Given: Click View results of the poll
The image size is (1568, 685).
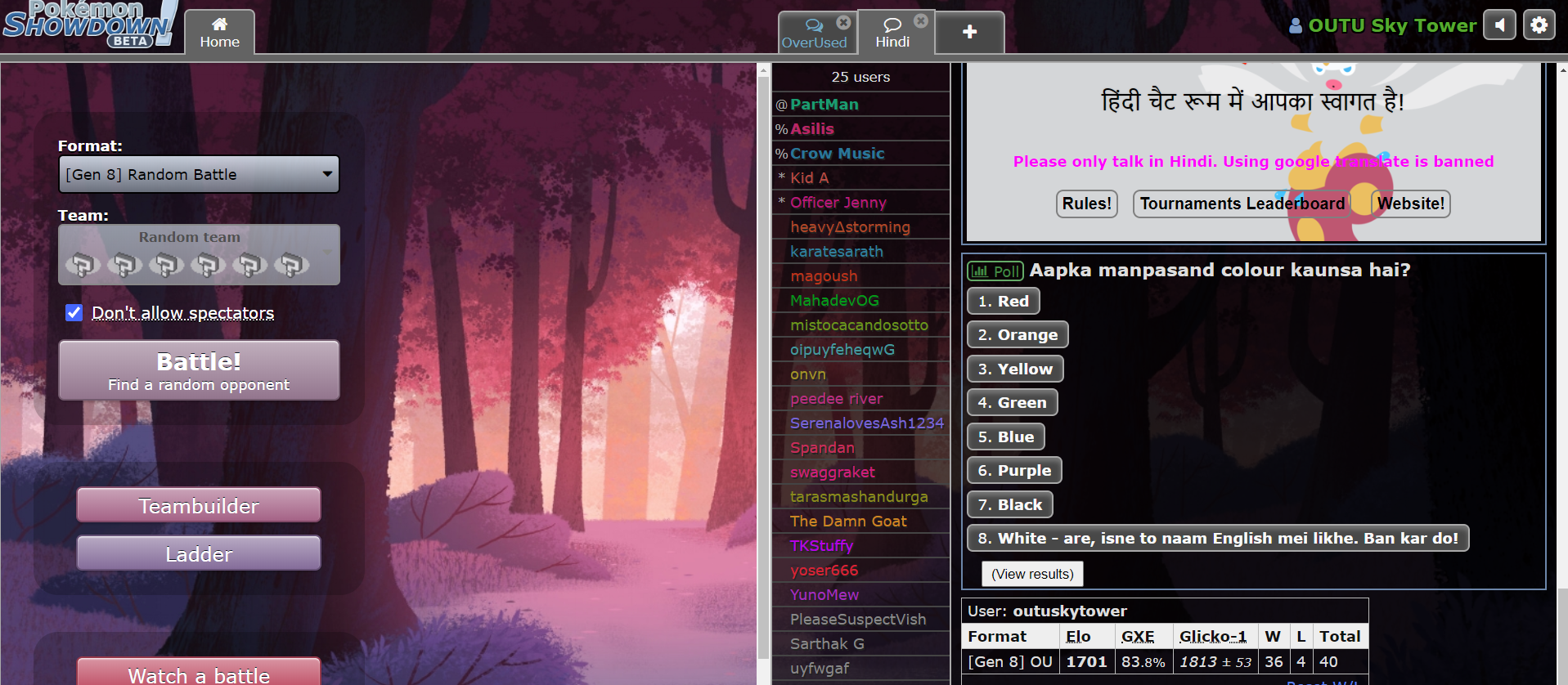Looking at the screenshot, I should 1032,574.
